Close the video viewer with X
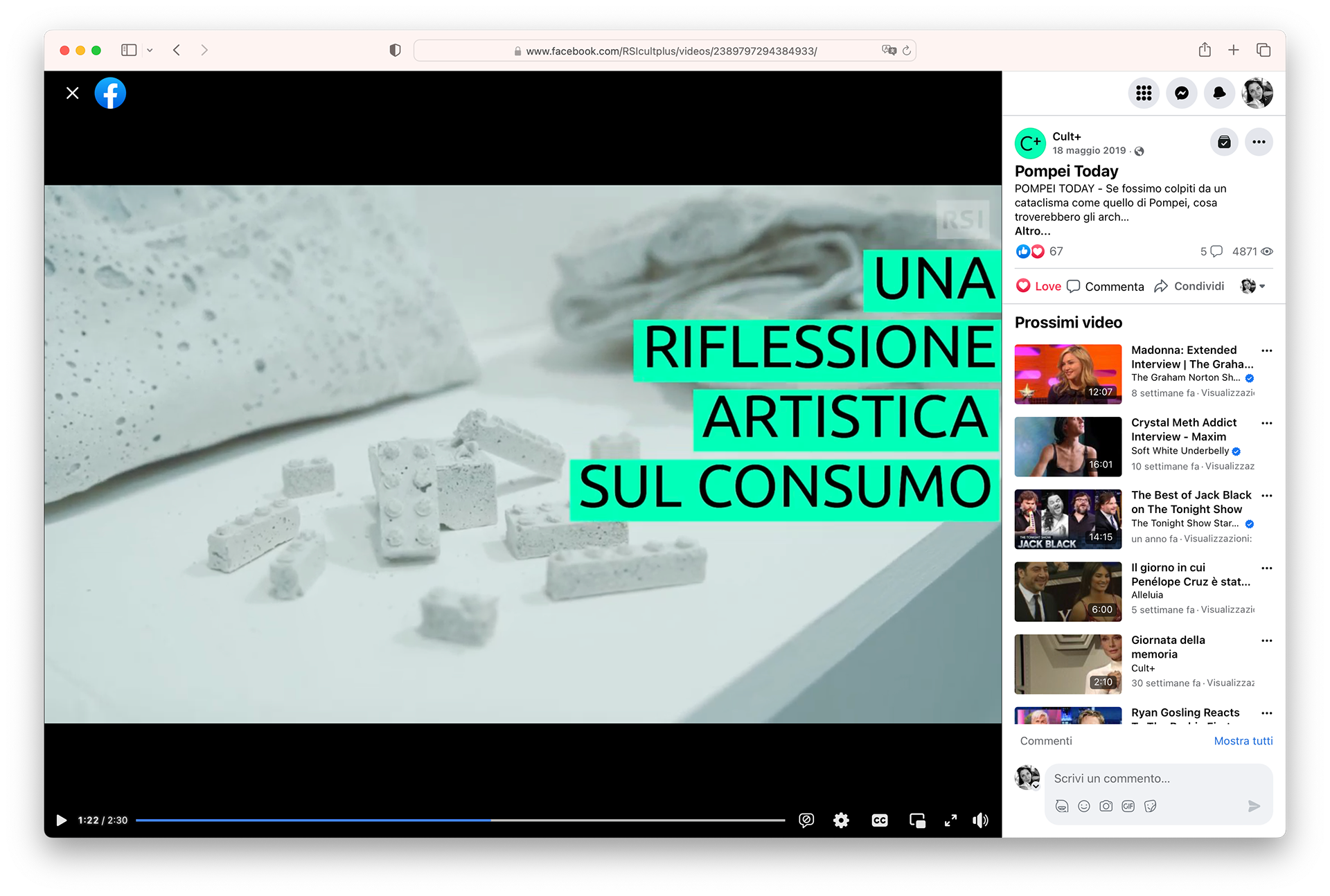Screen dimensions: 1330x896 pos(72,93)
